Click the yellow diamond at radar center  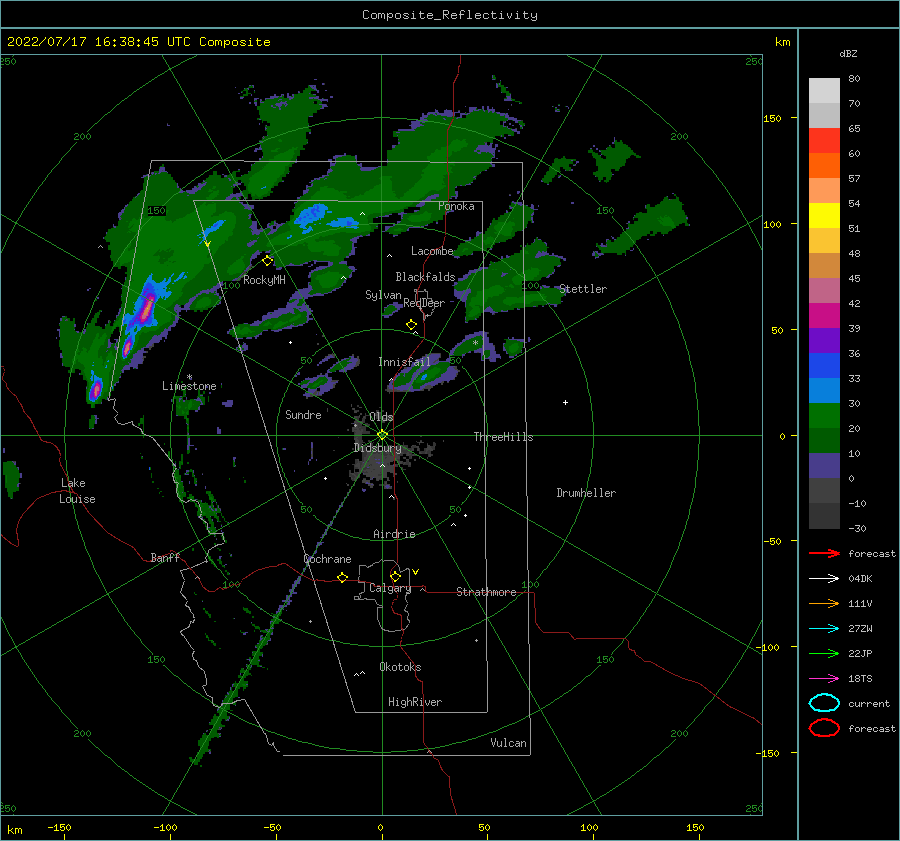[382, 435]
